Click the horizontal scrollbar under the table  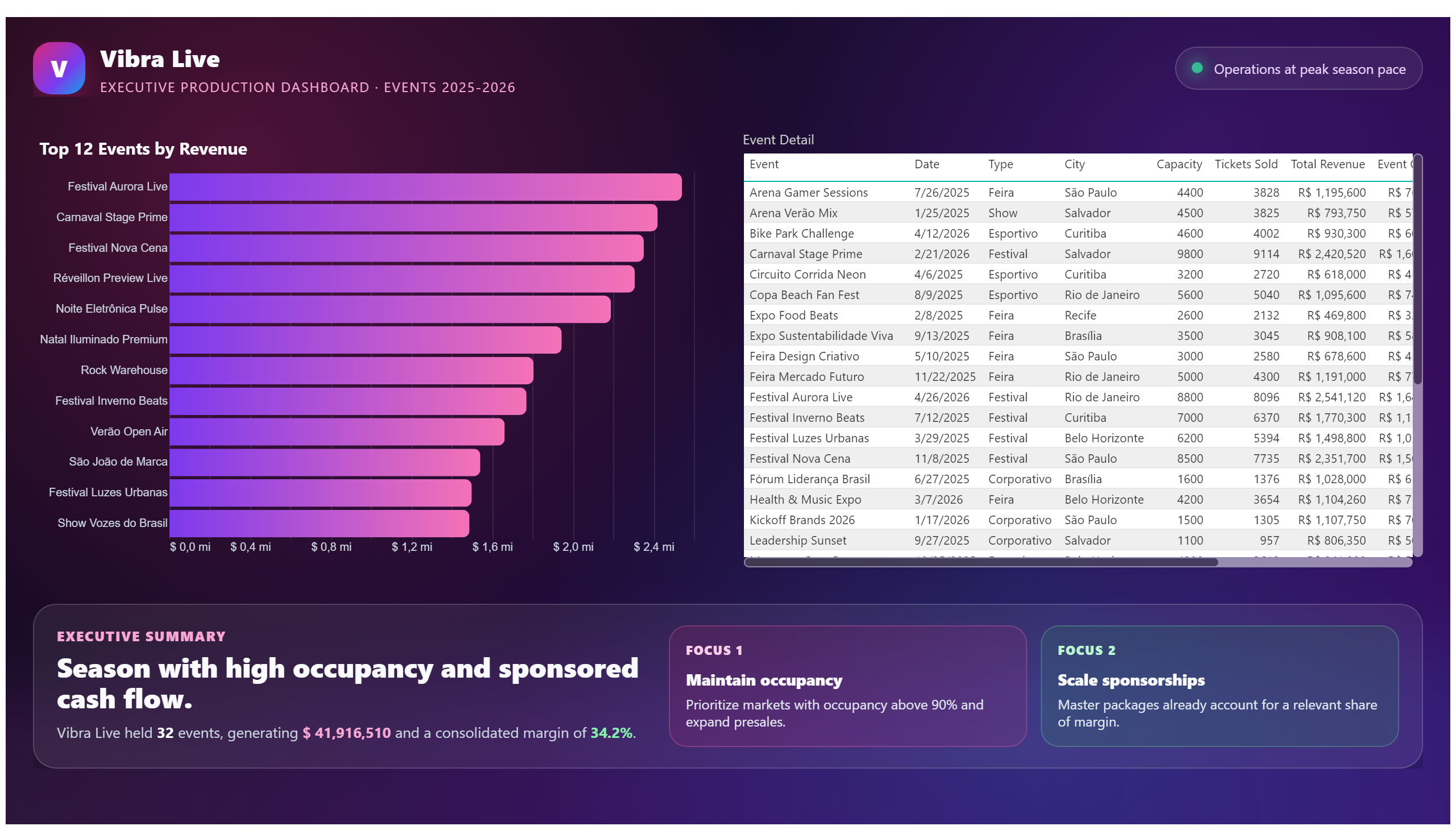coord(981,563)
